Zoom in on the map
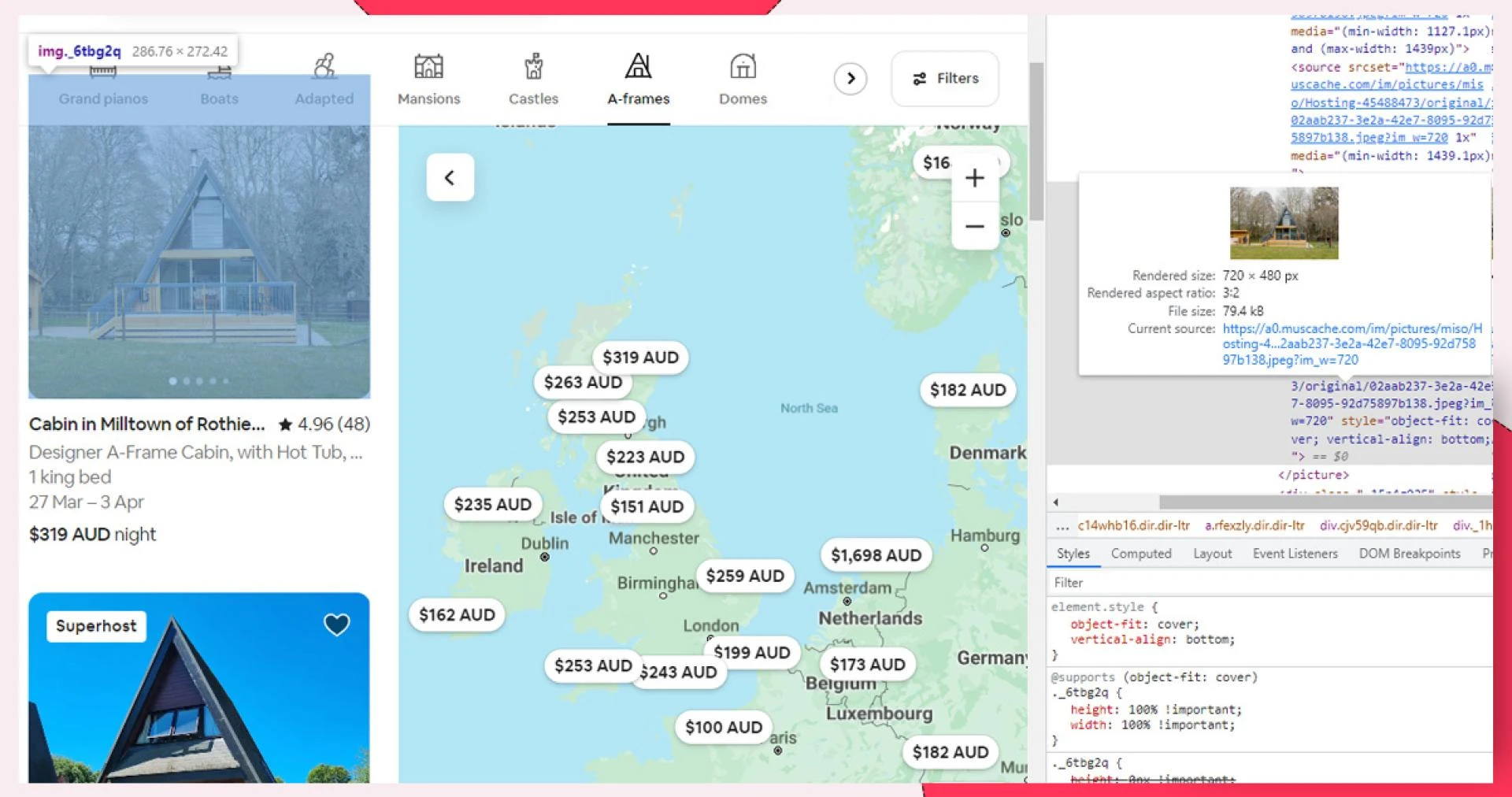Image resolution: width=1512 pixels, height=797 pixels. click(975, 178)
